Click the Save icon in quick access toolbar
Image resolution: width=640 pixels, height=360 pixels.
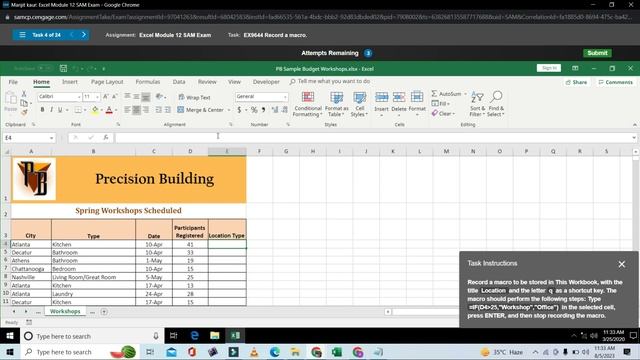[x=63, y=69]
